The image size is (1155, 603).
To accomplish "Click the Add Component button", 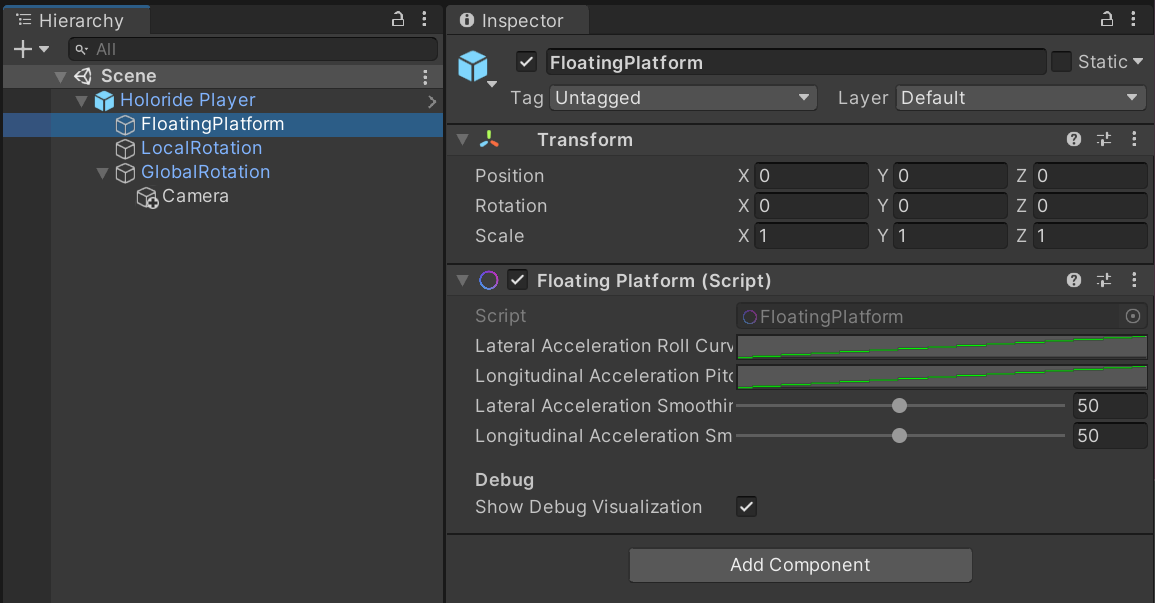I will coord(800,565).
